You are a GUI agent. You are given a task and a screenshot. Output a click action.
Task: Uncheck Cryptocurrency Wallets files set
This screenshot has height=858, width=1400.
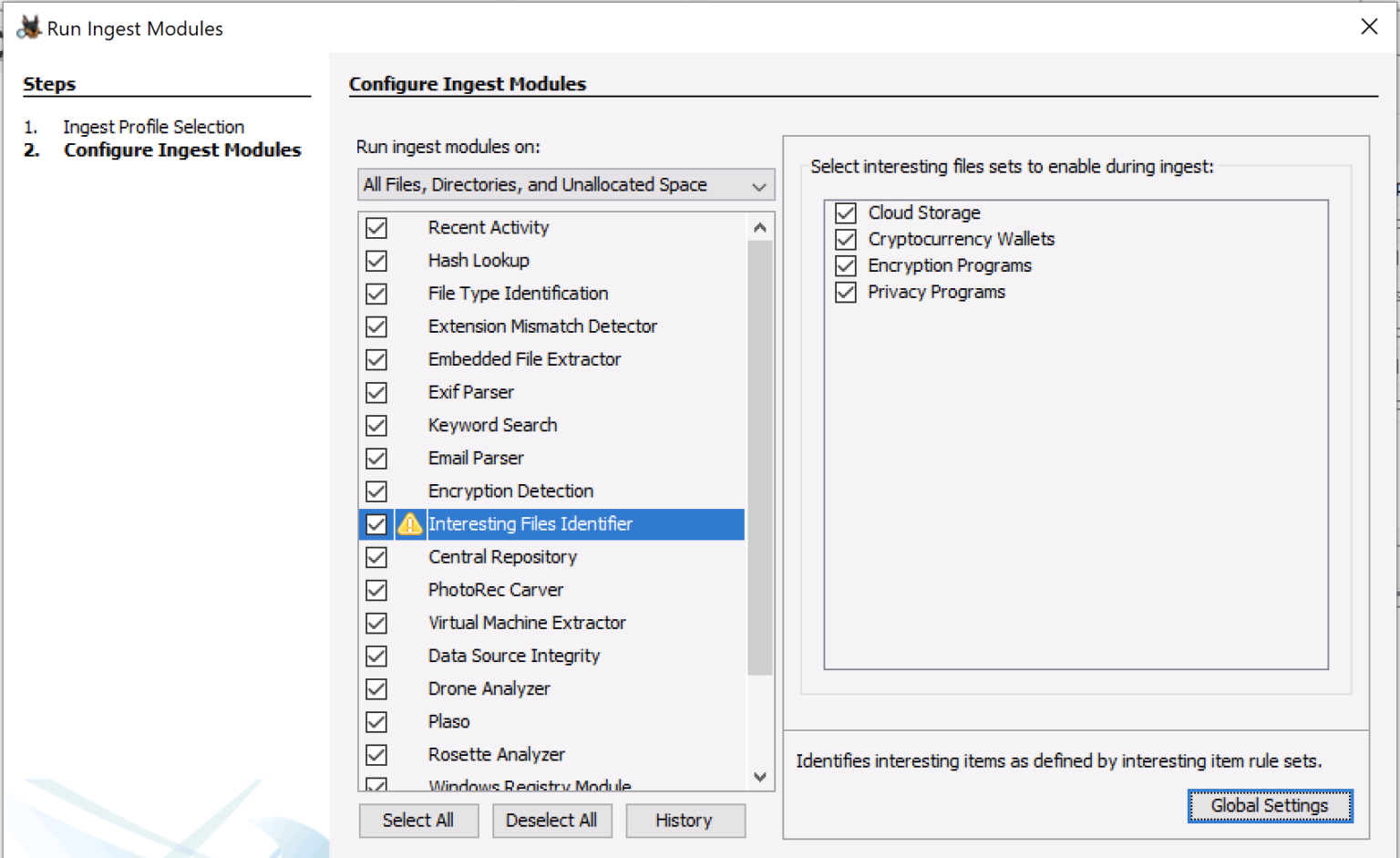point(846,240)
